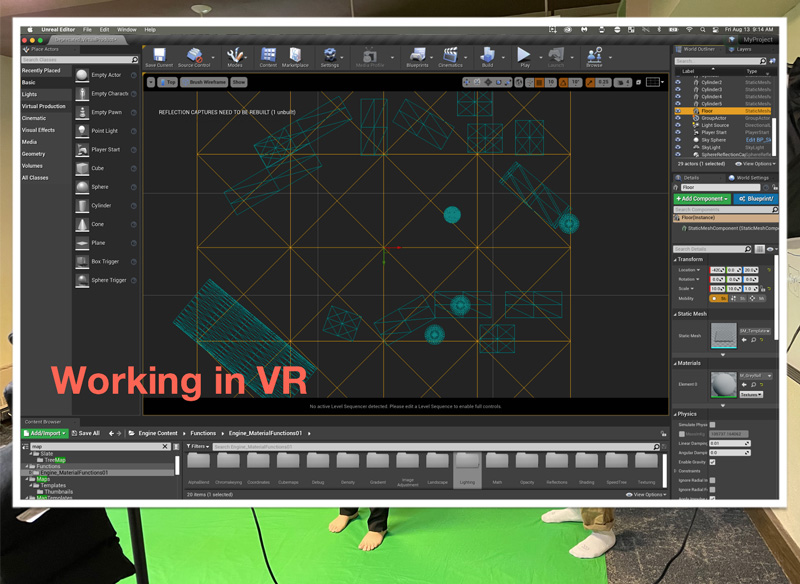Open Cinematics from the toolbar
800x584 pixels.
click(450, 57)
